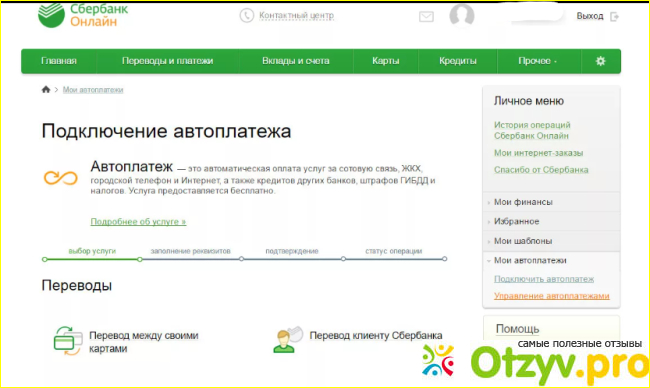Click the exit door icon

614,17
